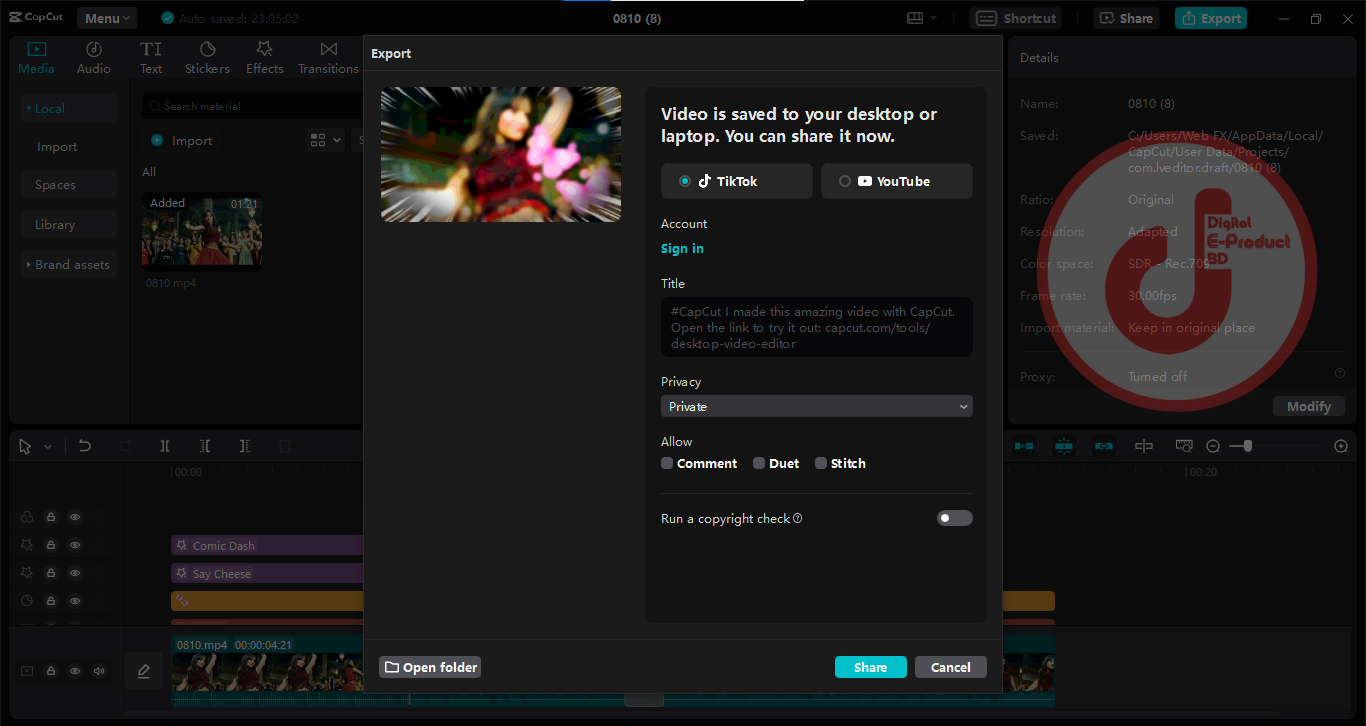This screenshot has width=1366, height=726.
Task: Click the timeline zoom slider handle
Action: click(x=1247, y=446)
